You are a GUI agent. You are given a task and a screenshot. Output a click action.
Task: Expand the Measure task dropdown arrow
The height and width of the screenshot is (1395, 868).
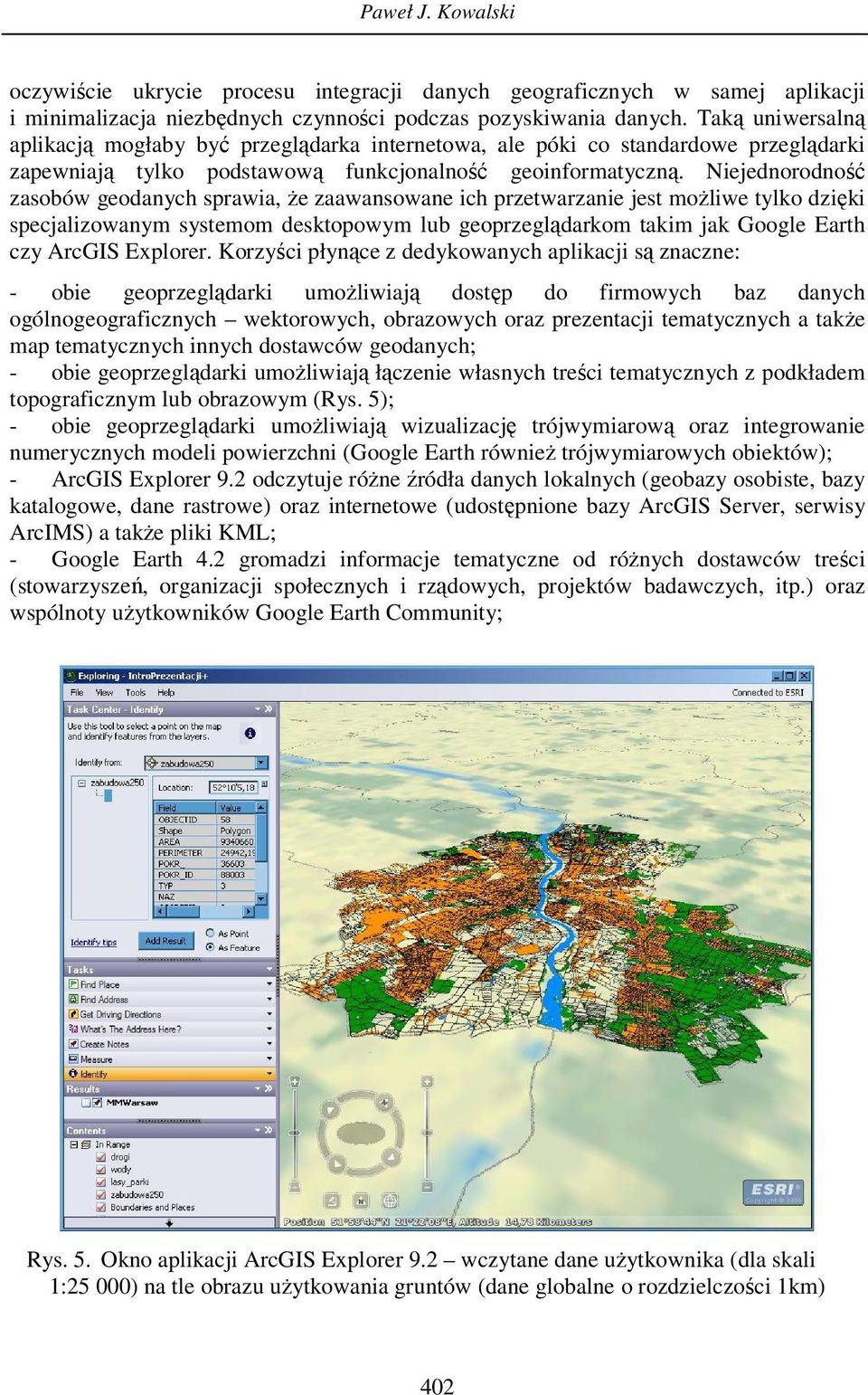(x=269, y=1058)
